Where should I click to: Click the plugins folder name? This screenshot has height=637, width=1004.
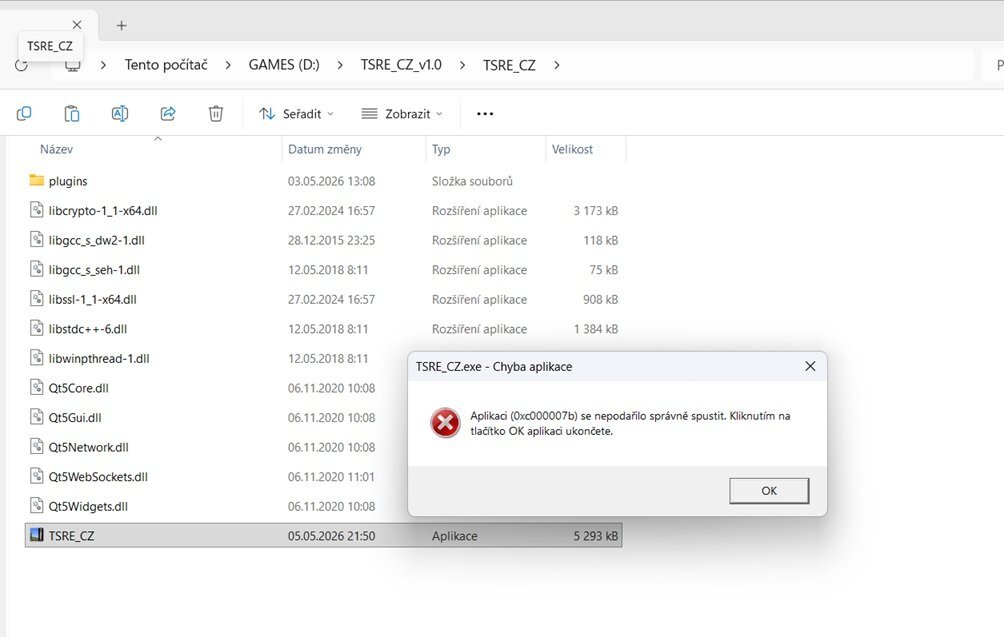pyautogui.click(x=68, y=181)
